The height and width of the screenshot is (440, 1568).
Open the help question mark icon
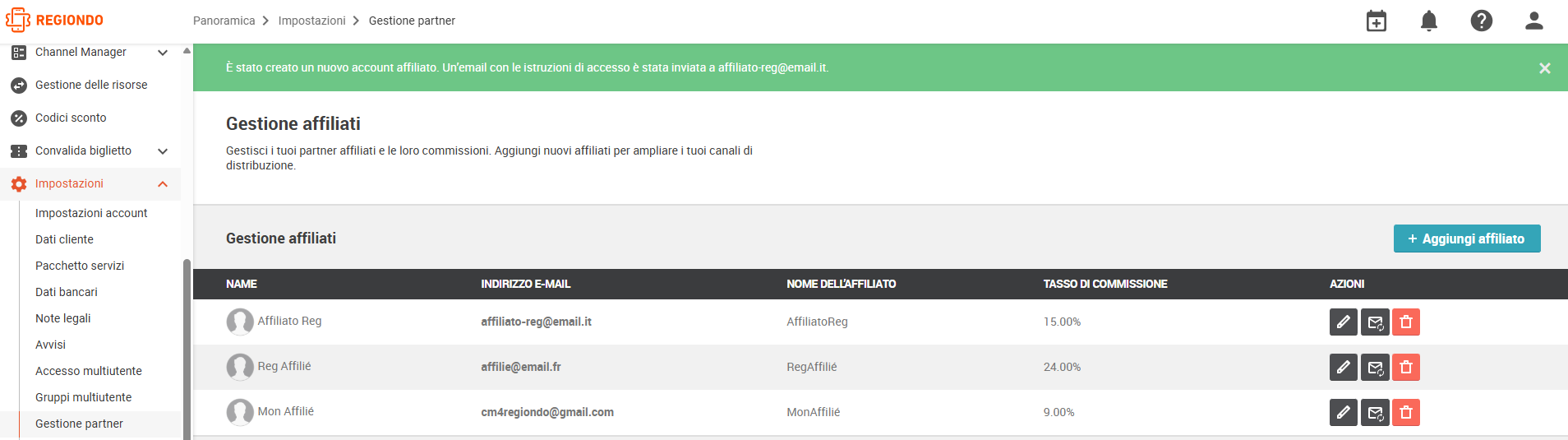pyautogui.click(x=1482, y=21)
